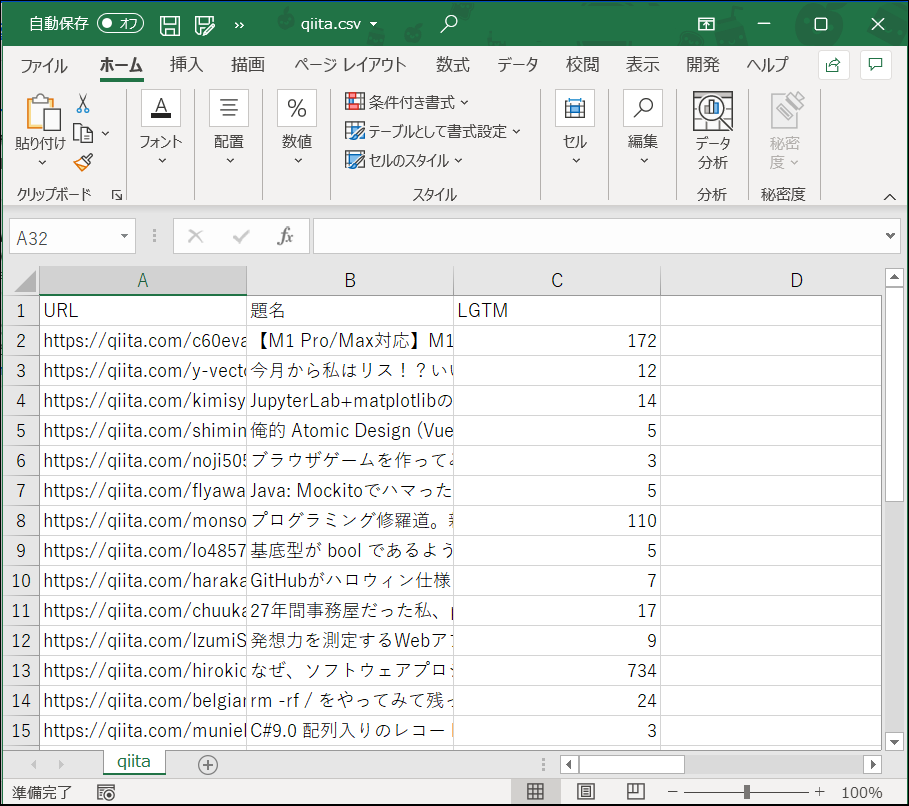The image size is (909, 806).
Task: Select the Format Painter brush icon
Action: click(x=83, y=162)
